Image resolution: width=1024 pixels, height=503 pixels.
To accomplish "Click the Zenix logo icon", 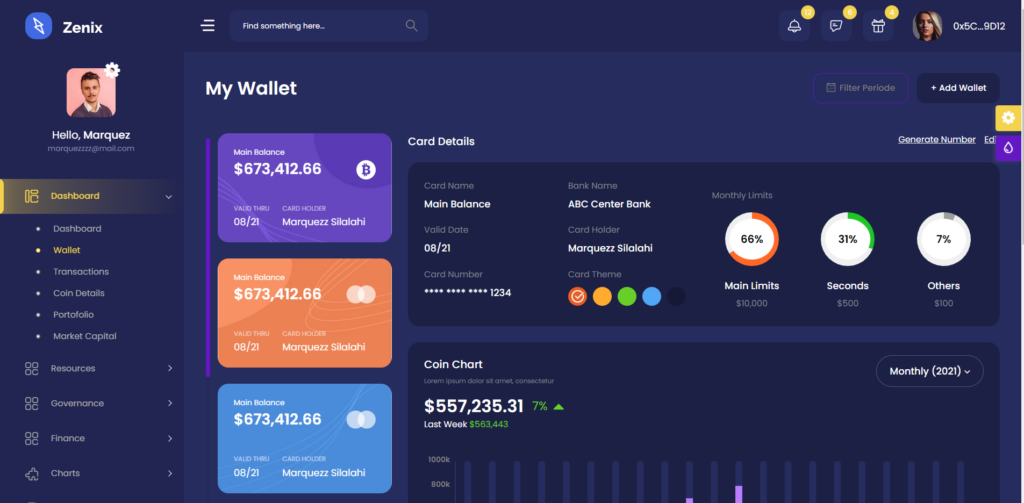I will tap(38, 26).
